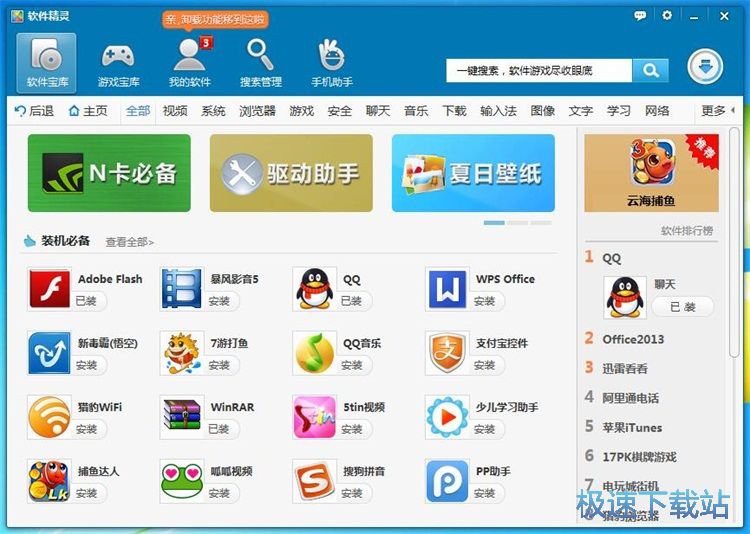Open 17PK棋牌游戏 in the ranking list
Viewport: 750px width, 534px height.
click(x=639, y=456)
